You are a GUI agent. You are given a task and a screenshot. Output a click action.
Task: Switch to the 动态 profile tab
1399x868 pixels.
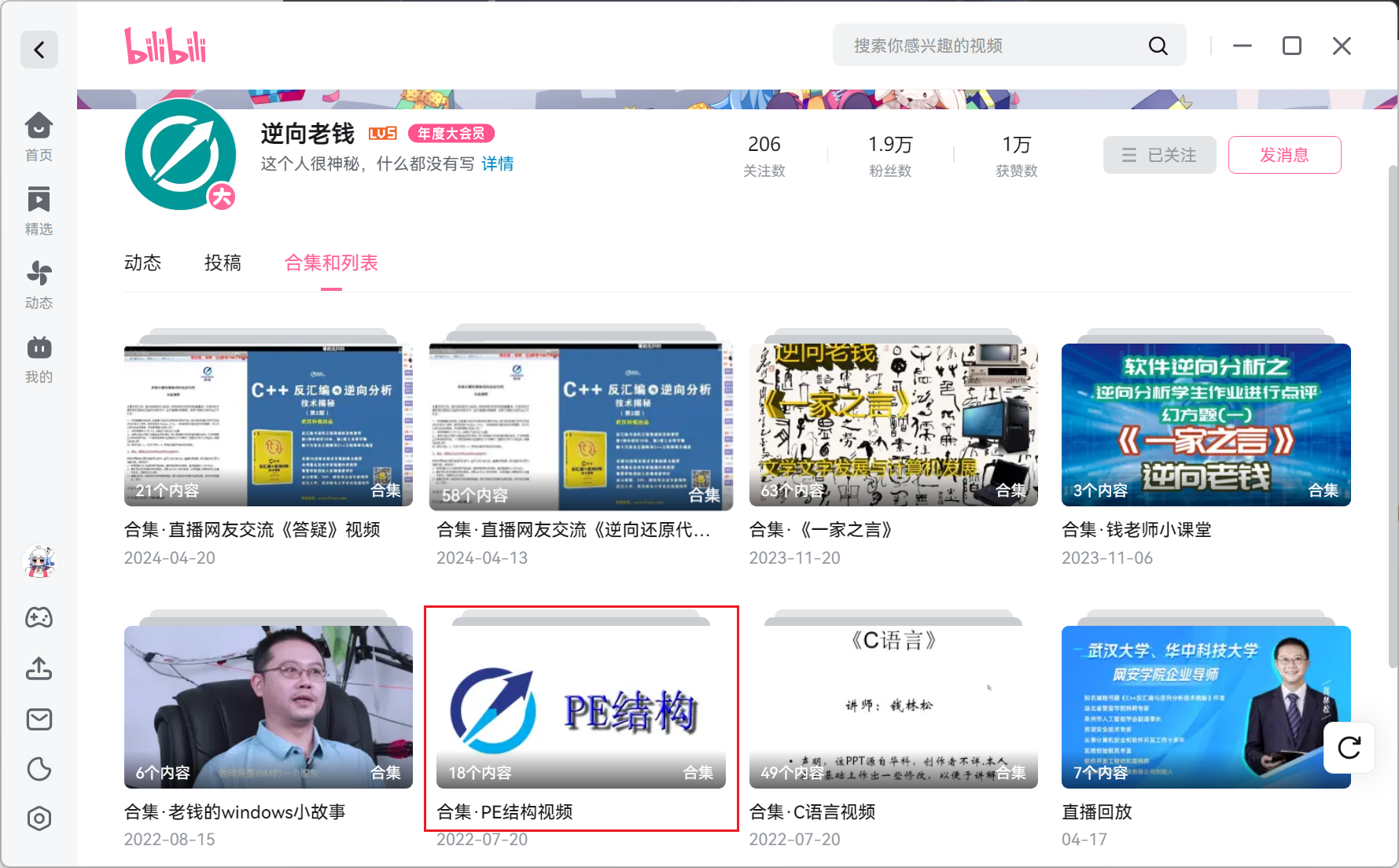(x=142, y=263)
